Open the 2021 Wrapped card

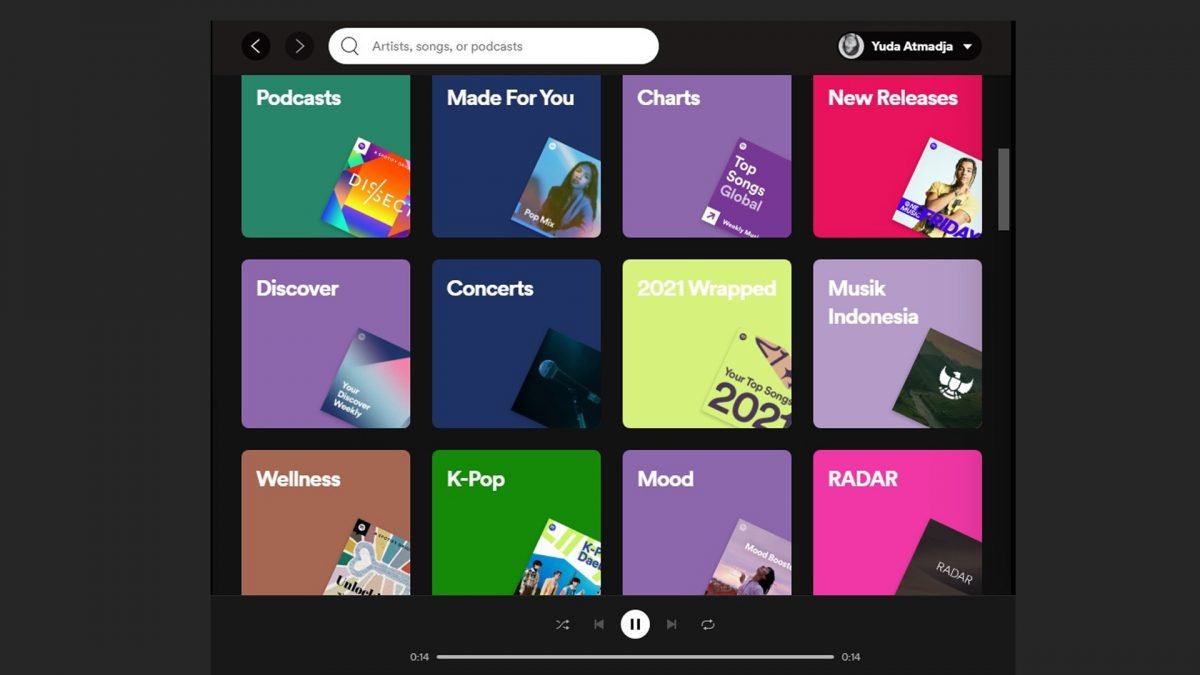pyautogui.click(x=707, y=344)
